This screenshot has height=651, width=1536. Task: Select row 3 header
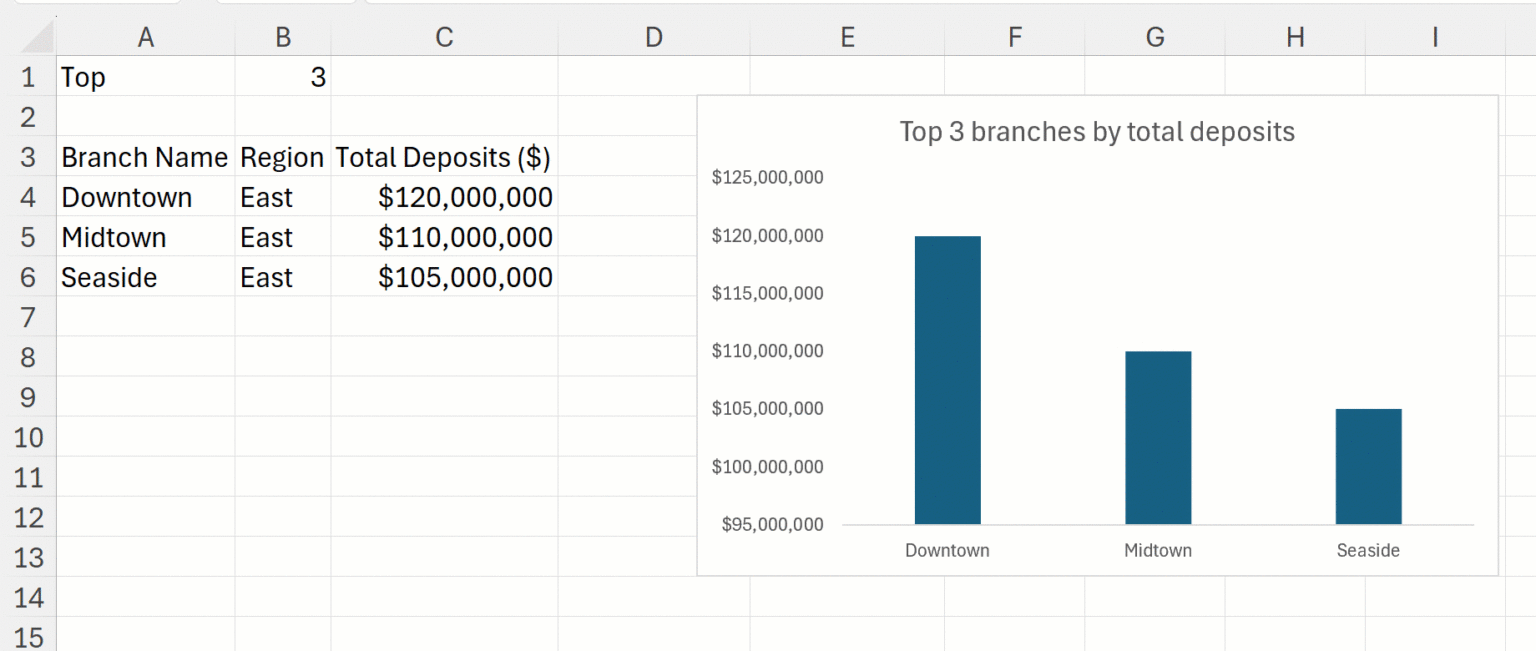pyautogui.click(x=28, y=157)
